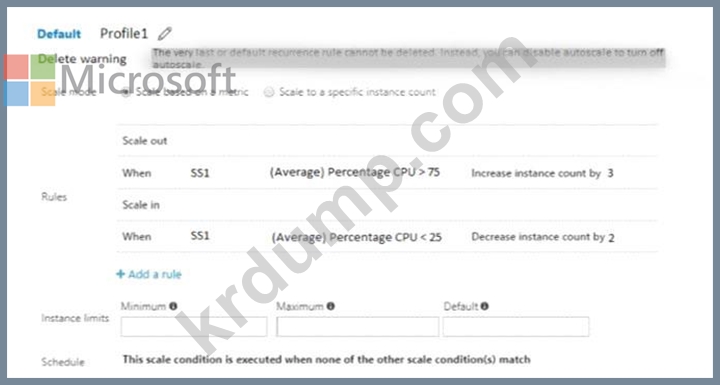Image resolution: width=720 pixels, height=385 pixels.
Task: Select Scale to a specific instance count
Action: [269, 92]
